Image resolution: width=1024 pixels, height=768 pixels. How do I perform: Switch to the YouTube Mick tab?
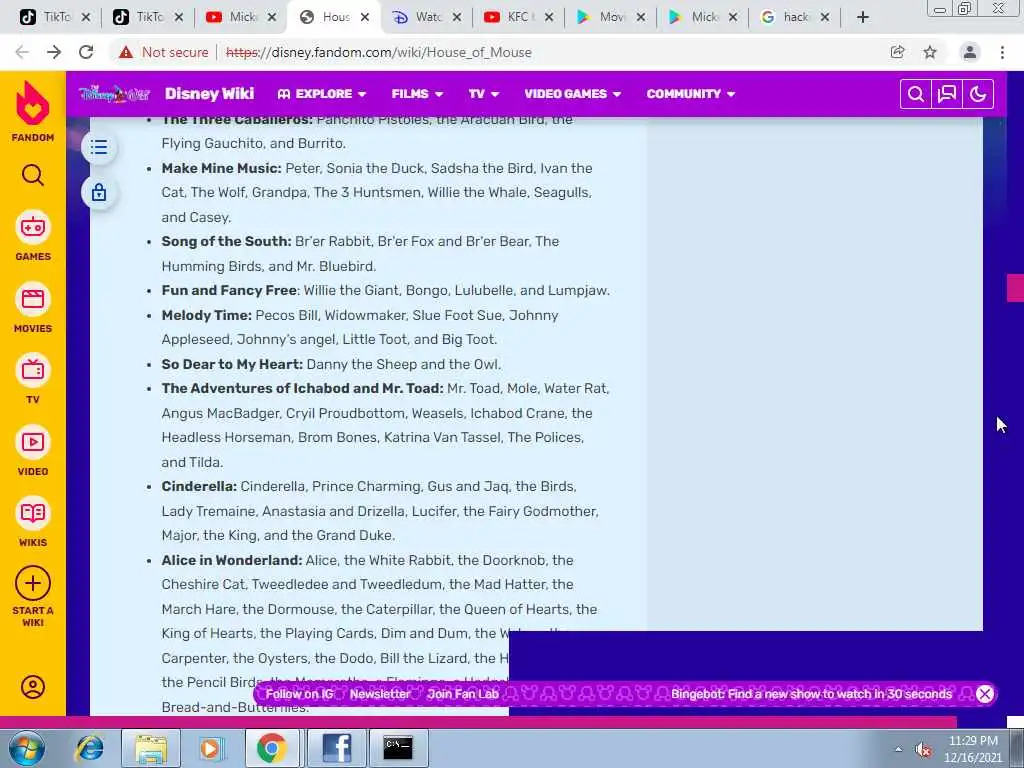(241, 17)
